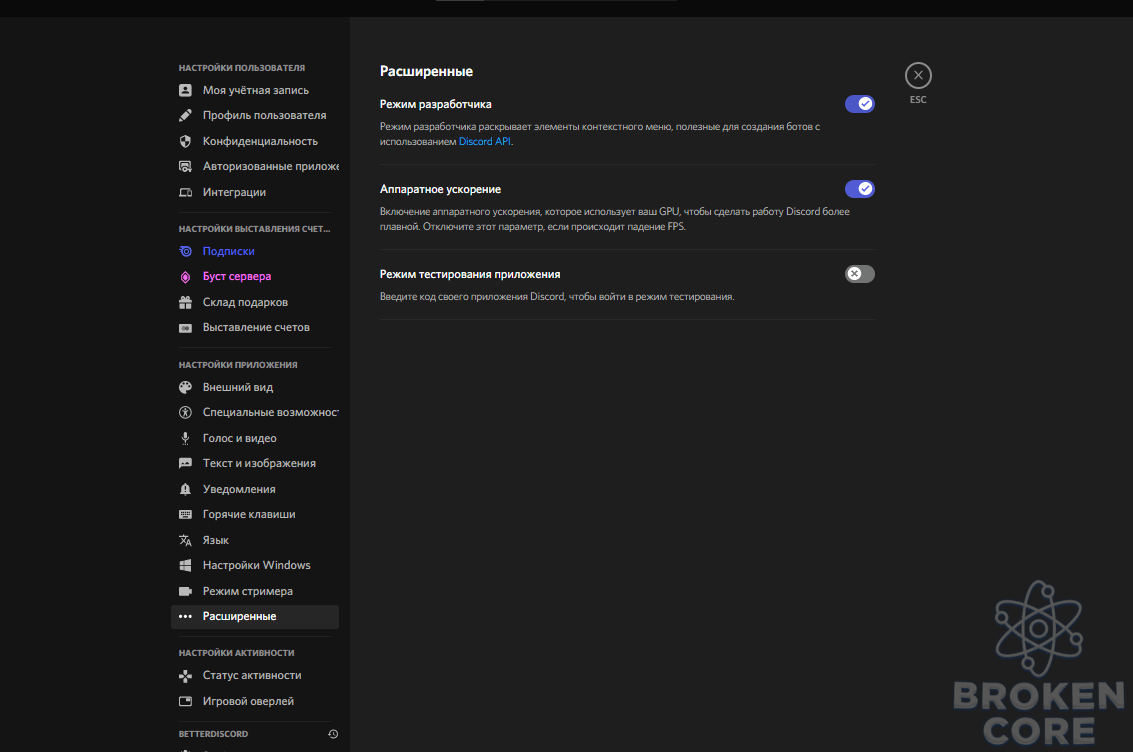Click the gamepad icon for Статус активности
Screen dimensions: 1133x752
185,675
